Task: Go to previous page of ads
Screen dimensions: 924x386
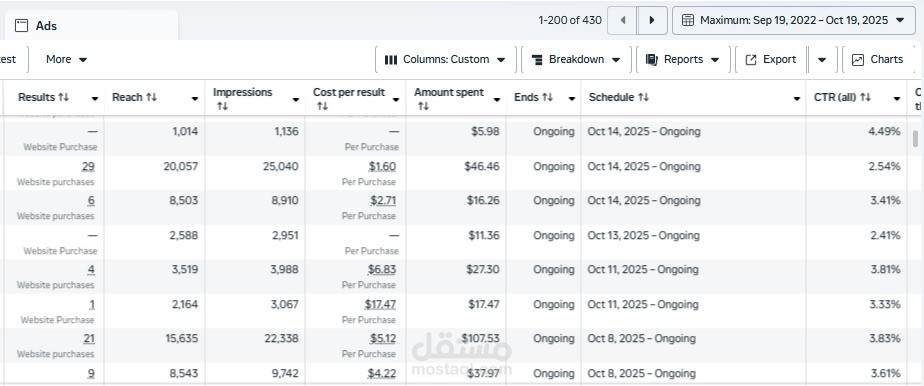Action: click(x=622, y=20)
